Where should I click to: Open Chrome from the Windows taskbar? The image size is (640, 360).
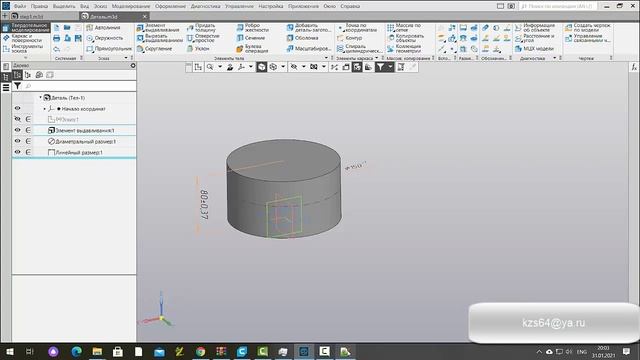point(200,351)
